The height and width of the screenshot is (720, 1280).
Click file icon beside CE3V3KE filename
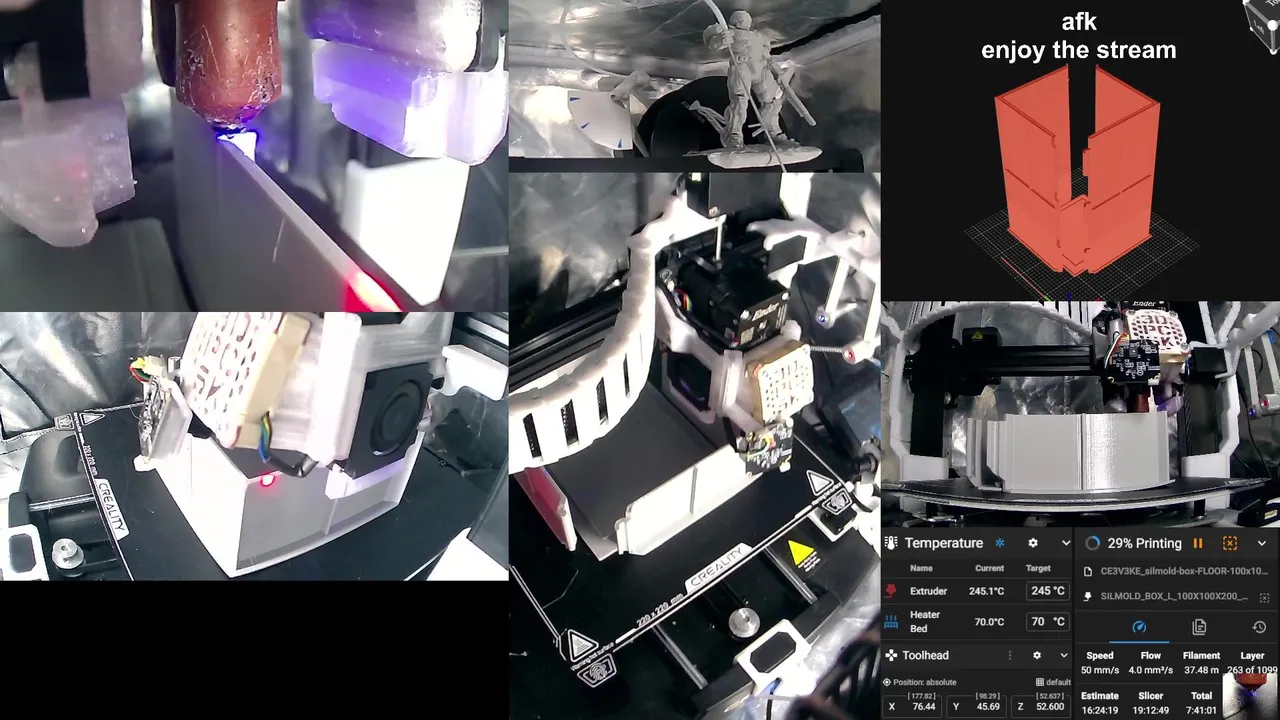tap(1088, 572)
